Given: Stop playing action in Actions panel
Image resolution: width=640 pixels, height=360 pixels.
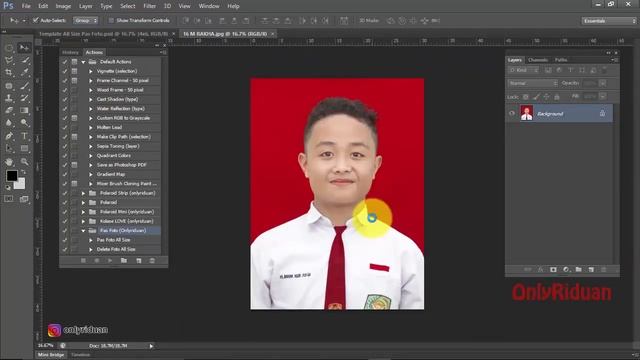Looking at the screenshot, I should pyautogui.click(x=83, y=260).
